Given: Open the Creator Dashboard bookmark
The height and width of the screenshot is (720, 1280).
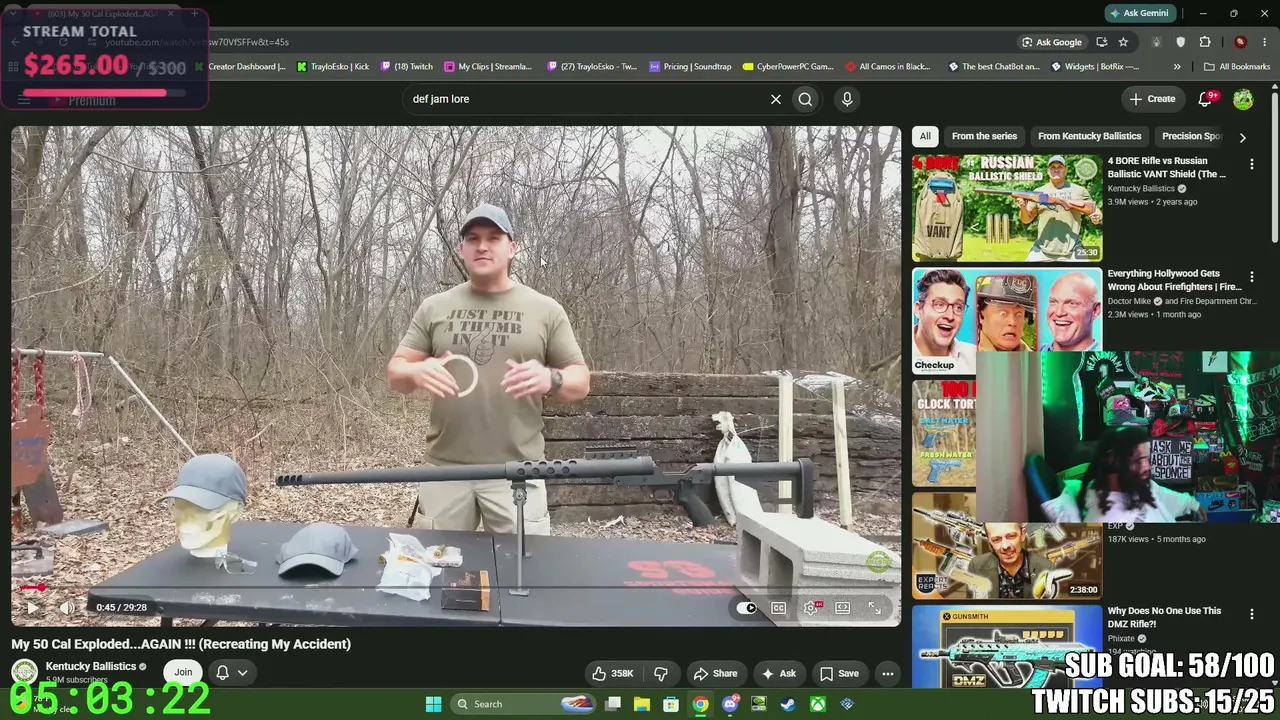Looking at the screenshot, I should (240, 67).
